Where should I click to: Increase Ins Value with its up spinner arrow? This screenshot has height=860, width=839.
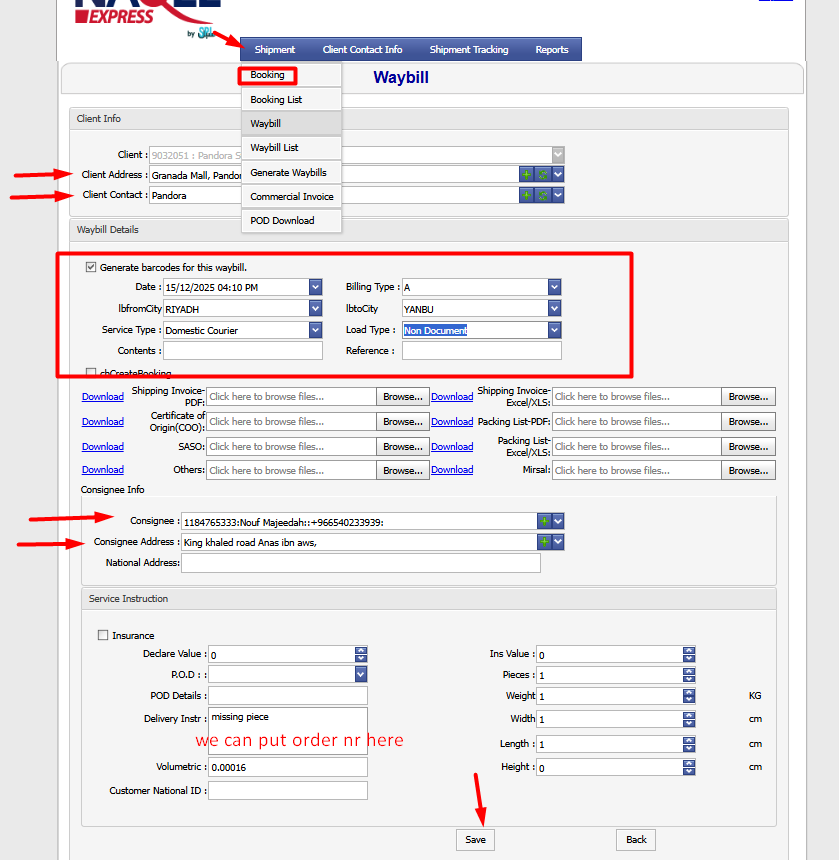(689, 650)
